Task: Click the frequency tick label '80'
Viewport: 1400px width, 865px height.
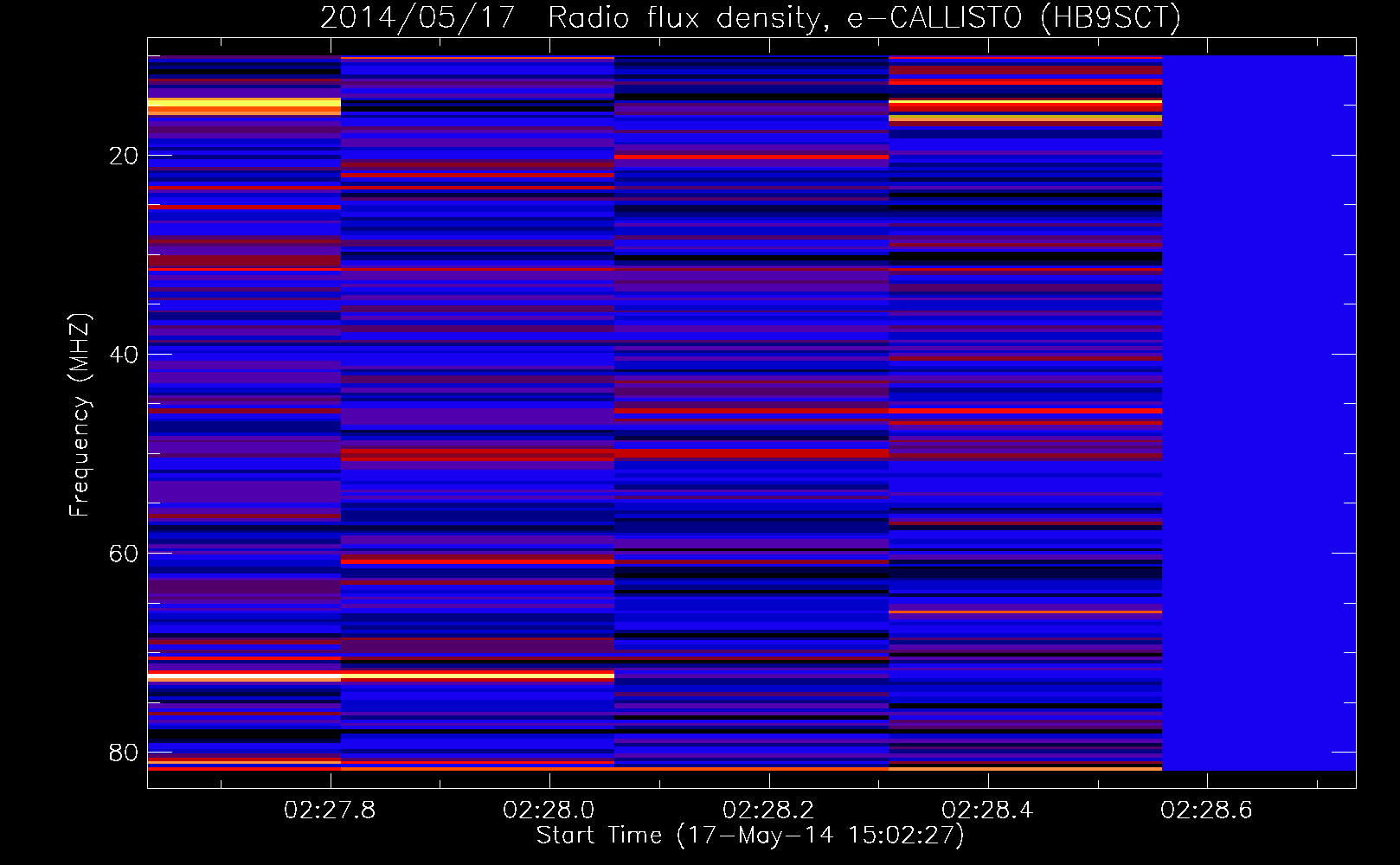Action: 124,753
